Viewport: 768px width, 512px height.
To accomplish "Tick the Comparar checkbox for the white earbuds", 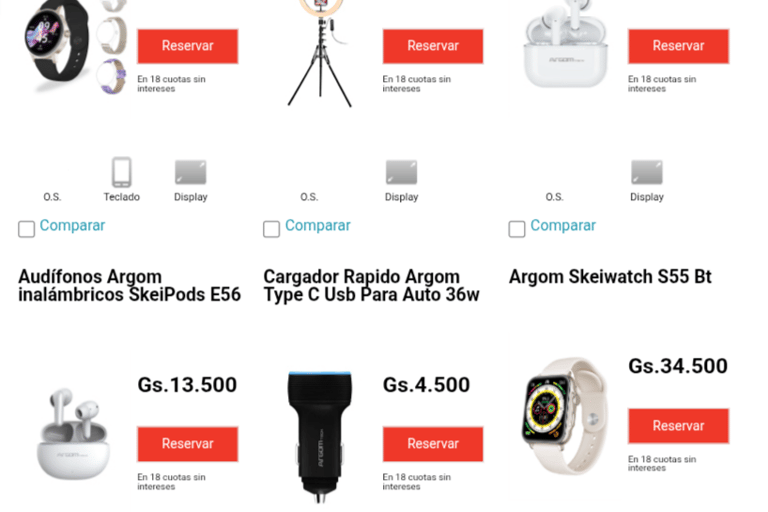I will pos(517,229).
